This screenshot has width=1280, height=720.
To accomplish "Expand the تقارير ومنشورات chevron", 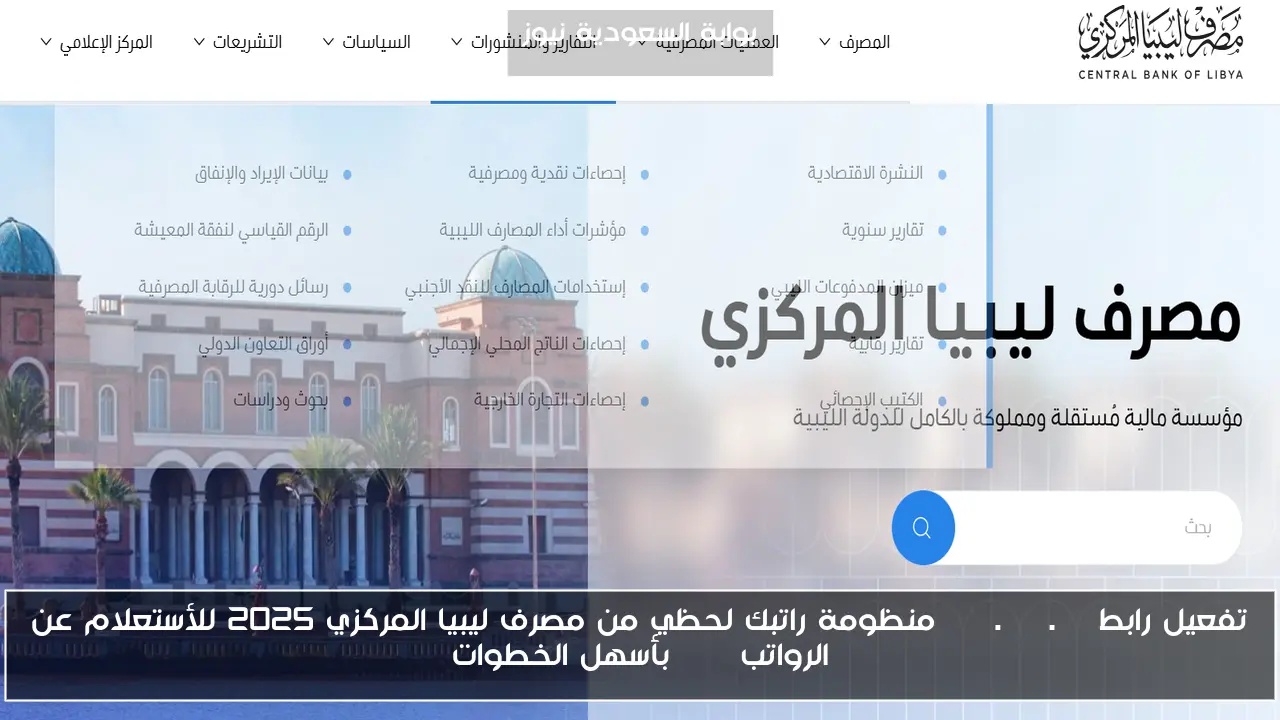I will [457, 42].
